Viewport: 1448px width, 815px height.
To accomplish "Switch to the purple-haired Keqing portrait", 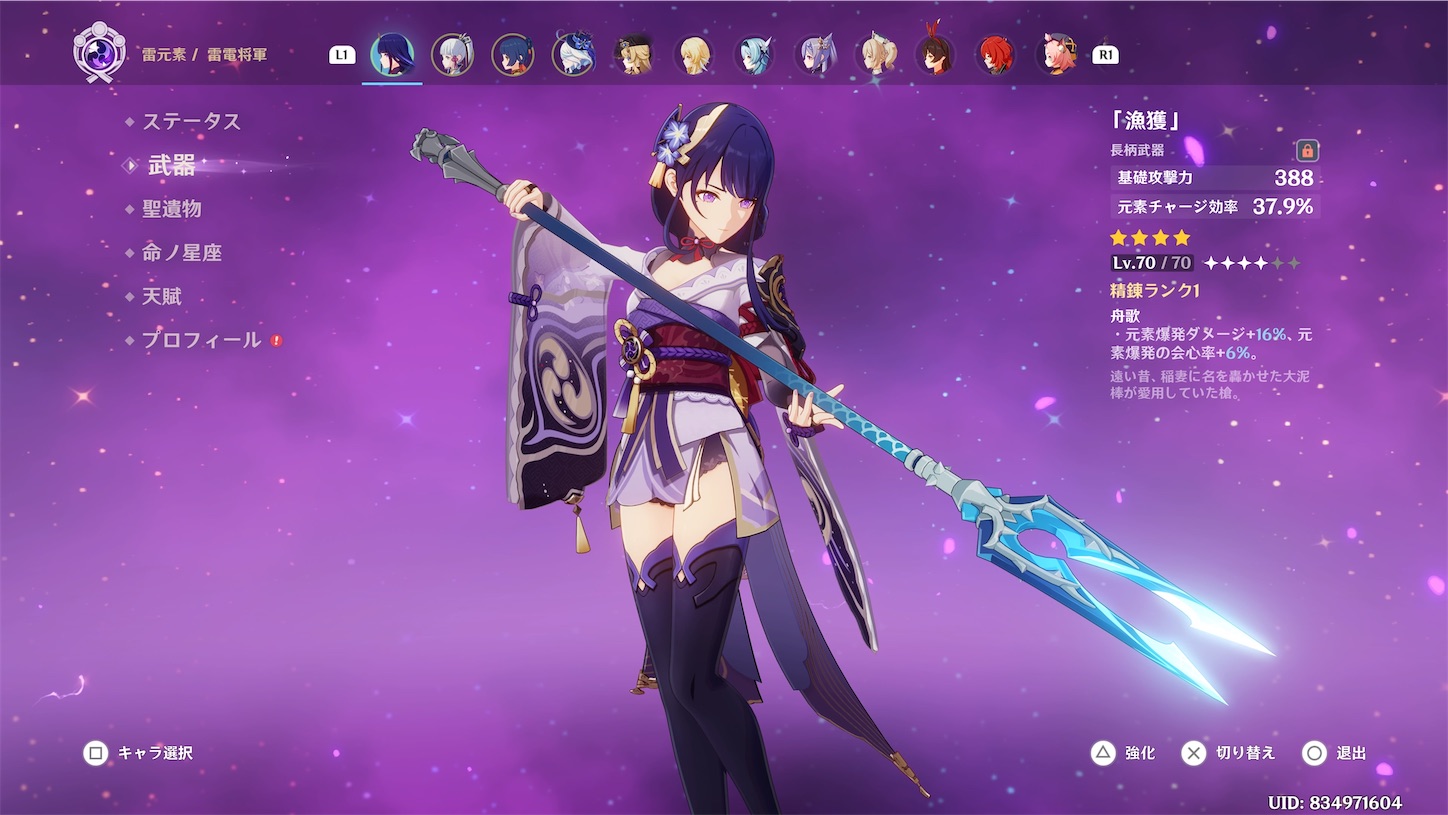I will 815,55.
